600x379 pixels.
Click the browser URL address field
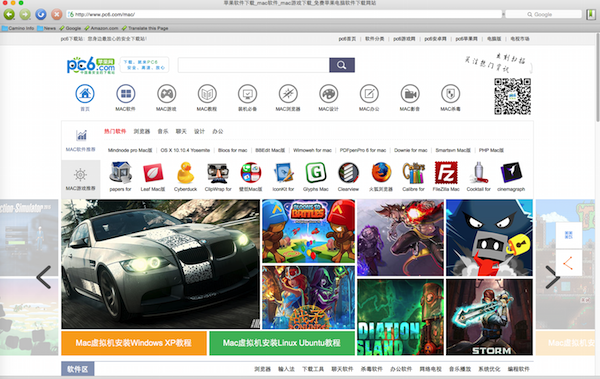pyautogui.click(x=284, y=15)
